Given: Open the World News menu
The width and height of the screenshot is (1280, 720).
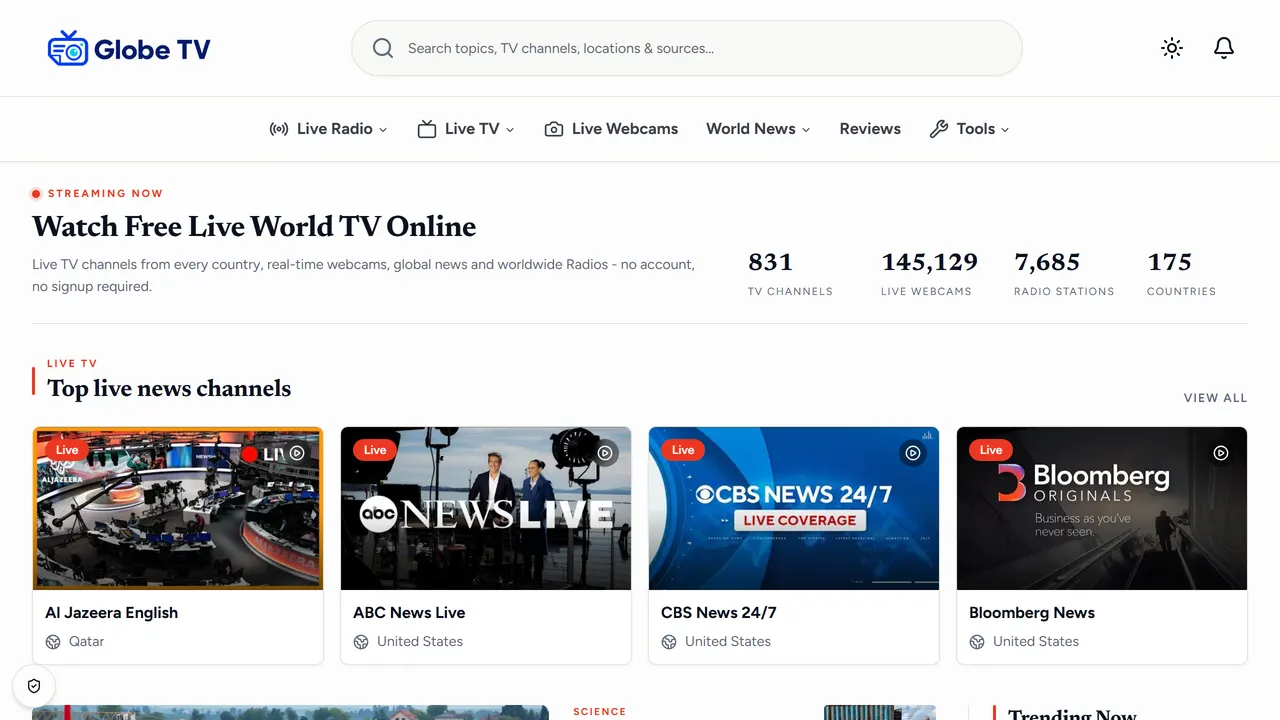Looking at the screenshot, I should 758,129.
